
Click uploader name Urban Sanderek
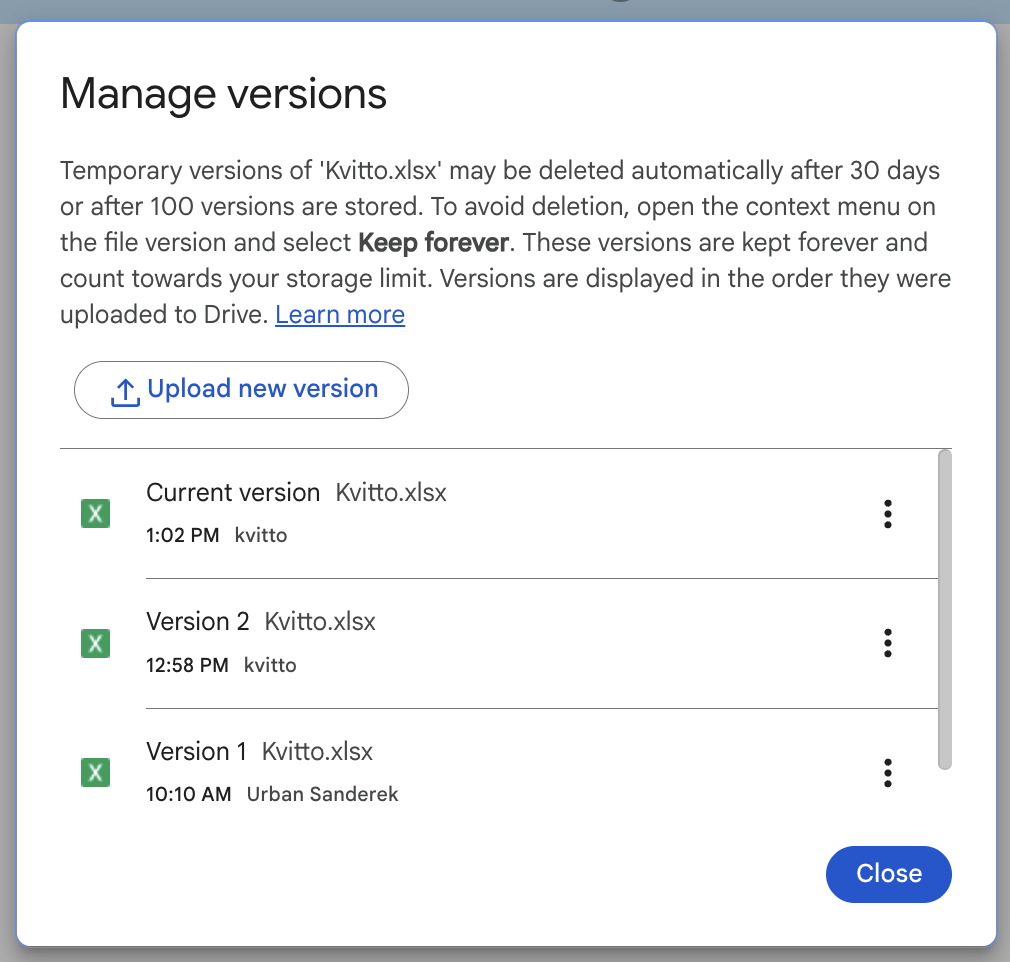(322, 795)
